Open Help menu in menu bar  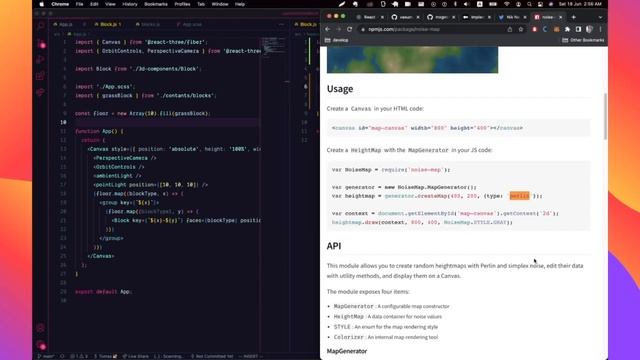pyautogui.click(x=240, y=4)
